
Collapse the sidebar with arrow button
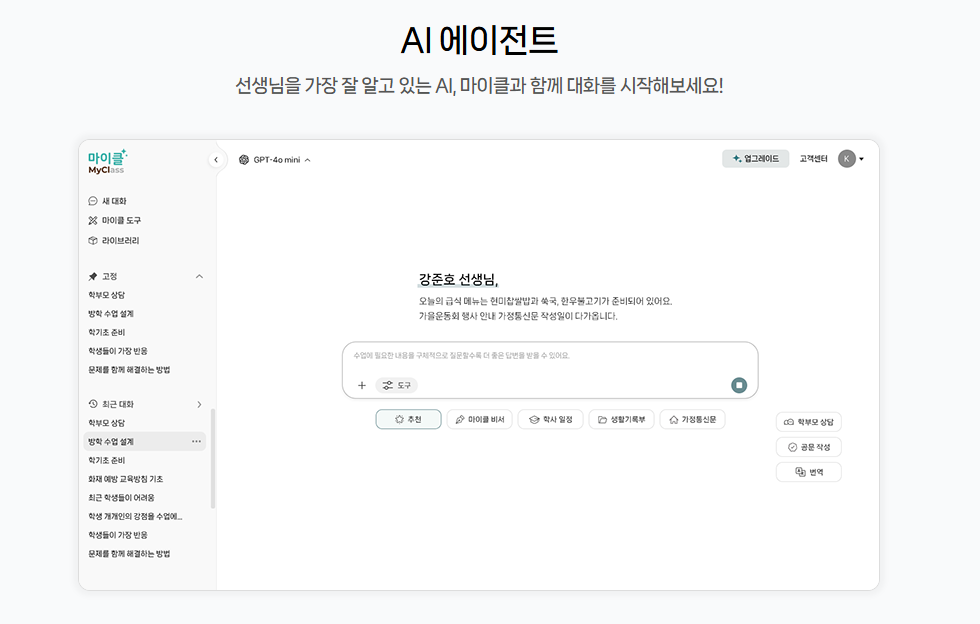pyautogui.click(x=216, y=160)
